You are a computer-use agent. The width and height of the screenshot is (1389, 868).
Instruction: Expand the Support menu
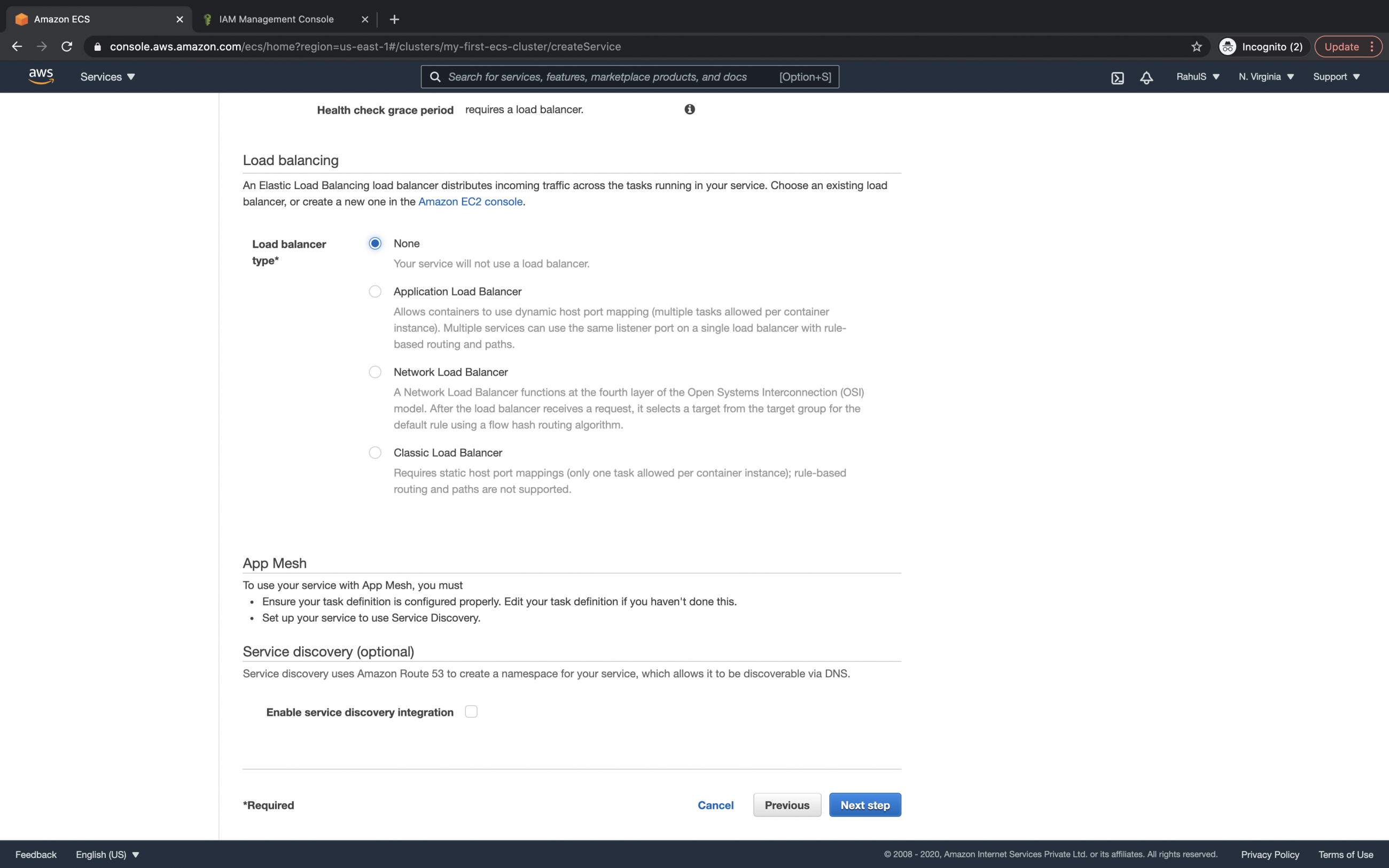tap(1336, 76)
